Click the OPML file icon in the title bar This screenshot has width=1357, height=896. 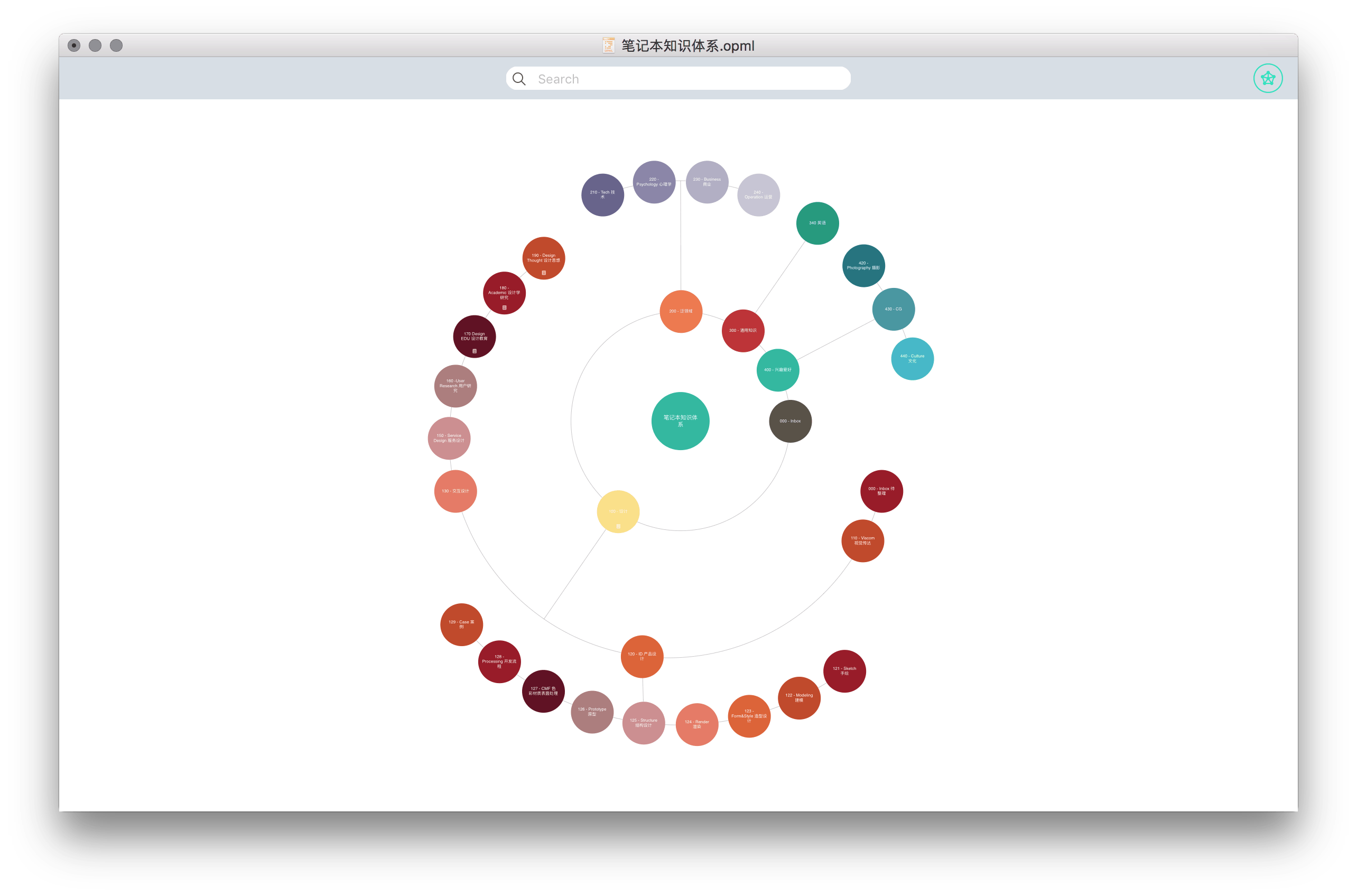(x=608, y=46)
